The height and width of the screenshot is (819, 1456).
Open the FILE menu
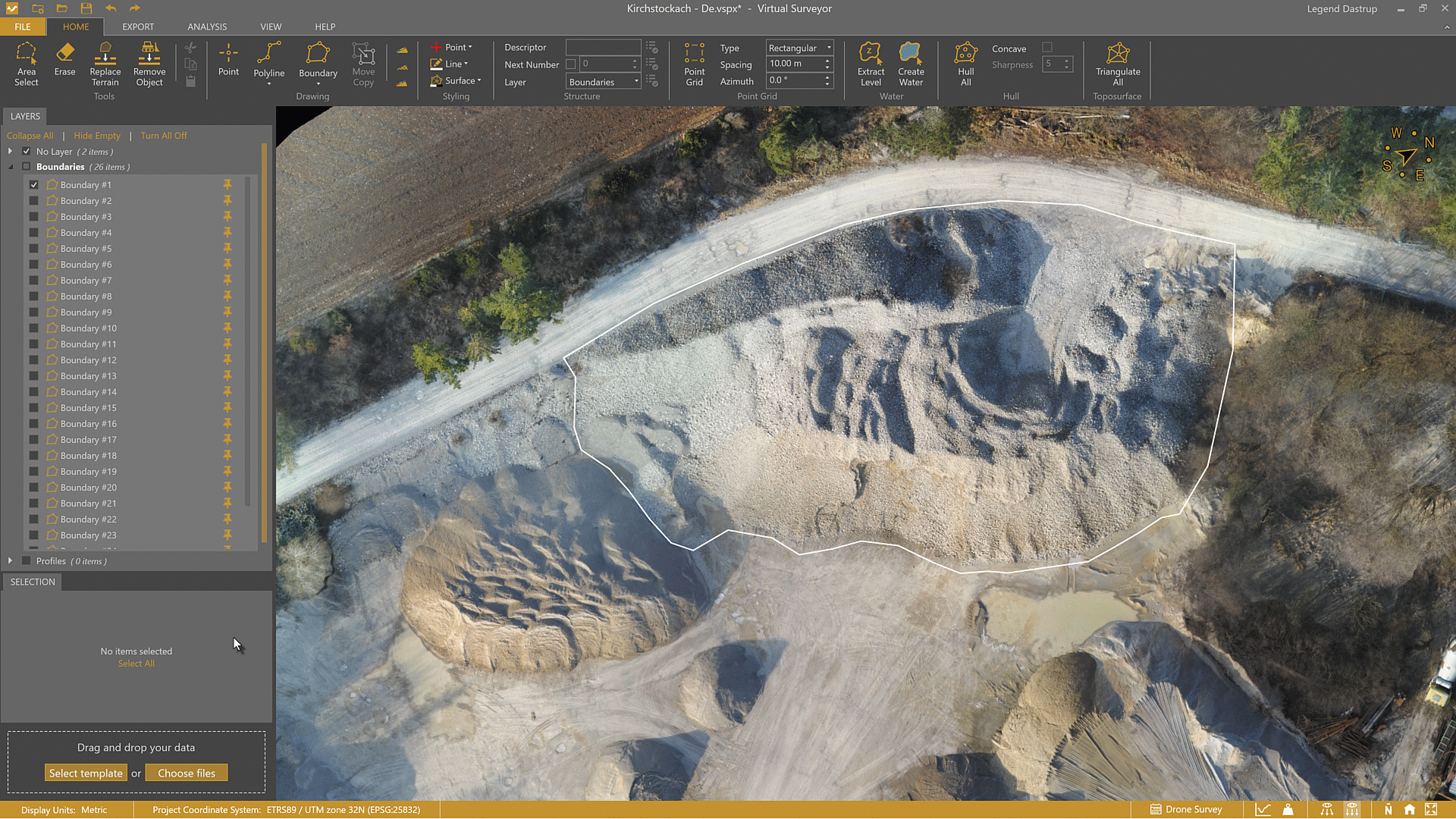(22, 27)
